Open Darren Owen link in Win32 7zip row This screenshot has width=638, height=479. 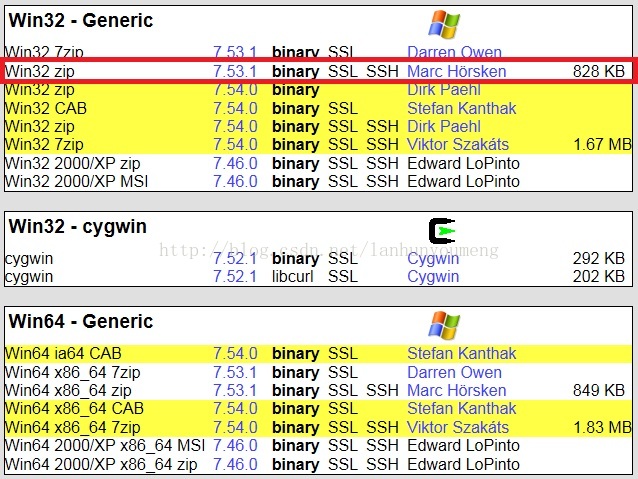[454, 52]
